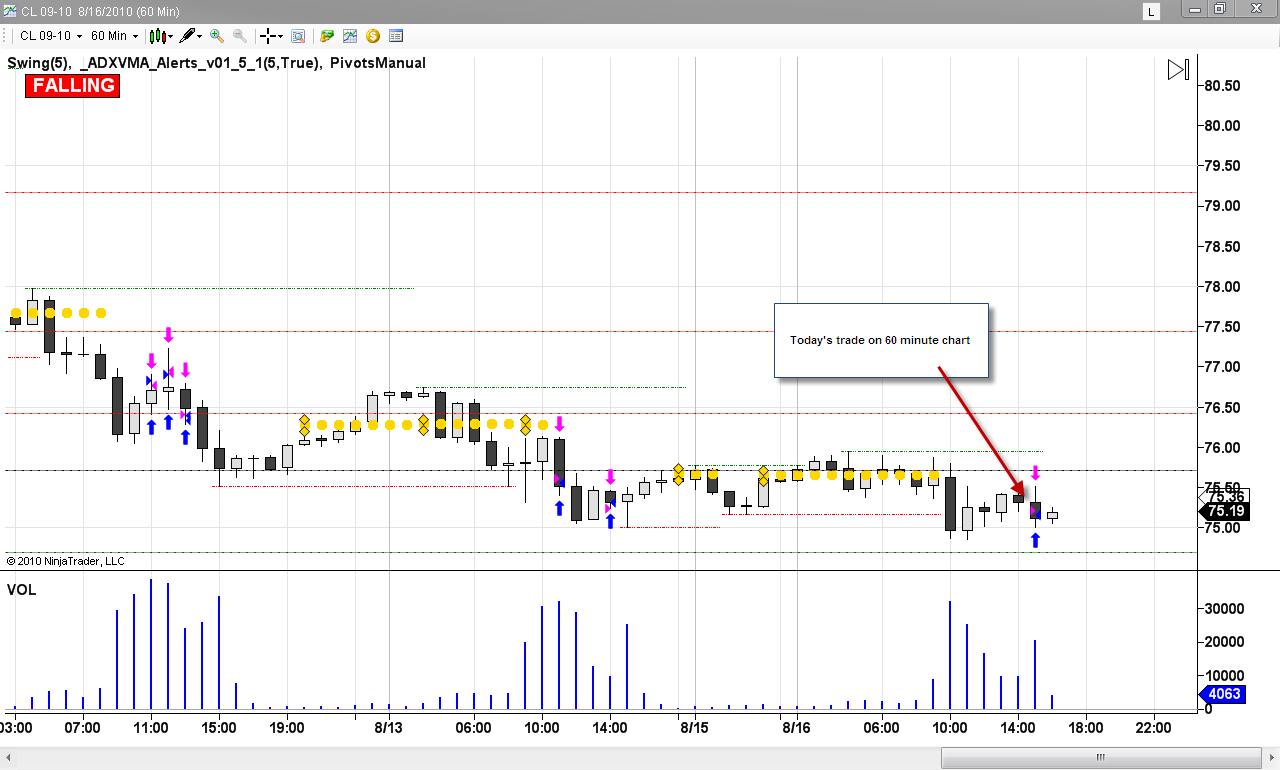Open the 60 Min interval dropdown
Screen dimensions: 1280x770
coord(114,36)
